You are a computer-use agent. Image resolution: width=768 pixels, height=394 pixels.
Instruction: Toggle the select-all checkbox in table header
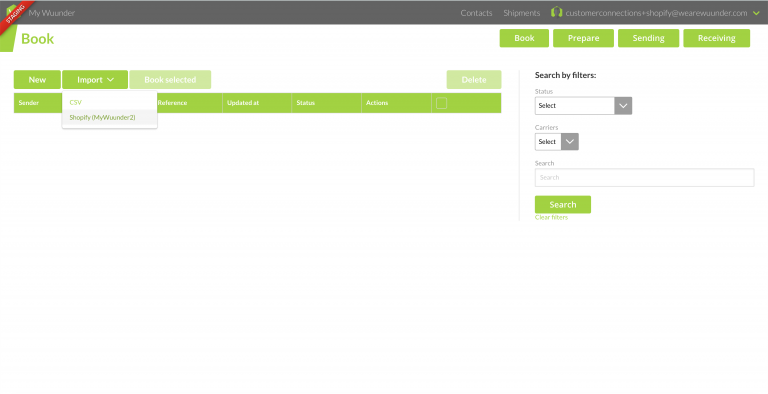click(441, 103)
